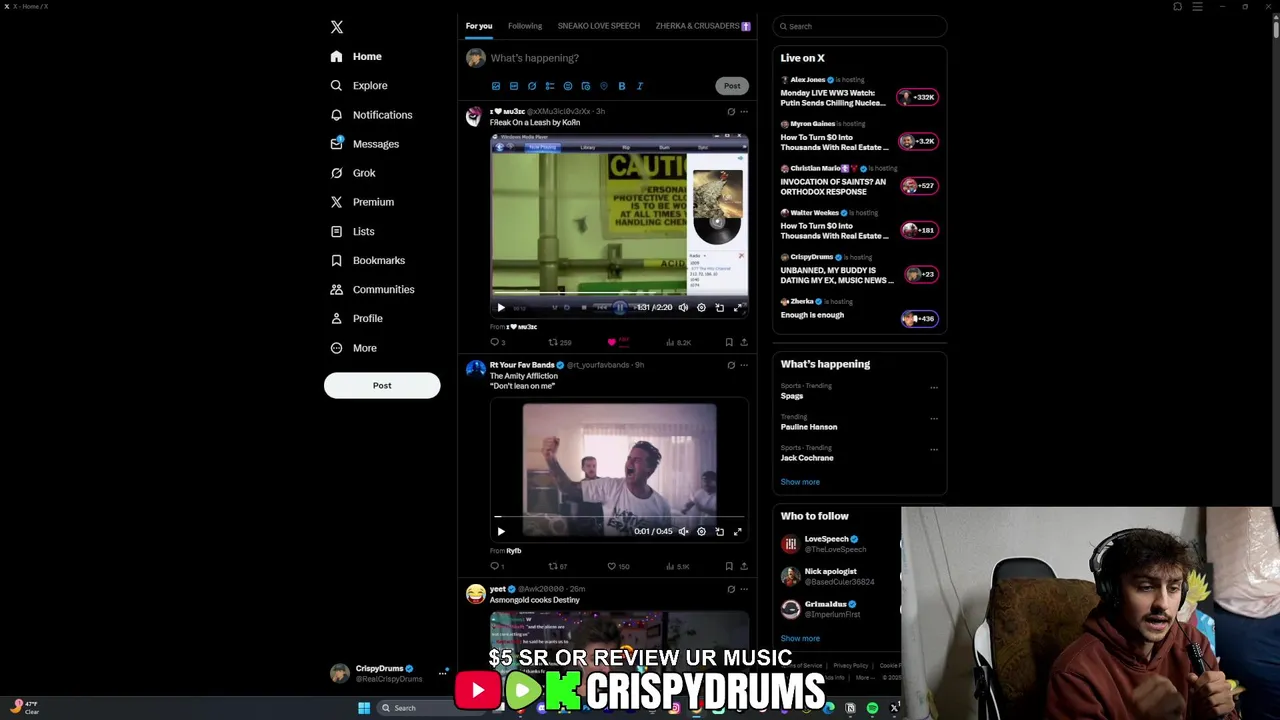Viewport: 1280px width, 720px height.
Task: Click the X logo in the sidebar
Action: pyautogui.click(x=337, y=27)
